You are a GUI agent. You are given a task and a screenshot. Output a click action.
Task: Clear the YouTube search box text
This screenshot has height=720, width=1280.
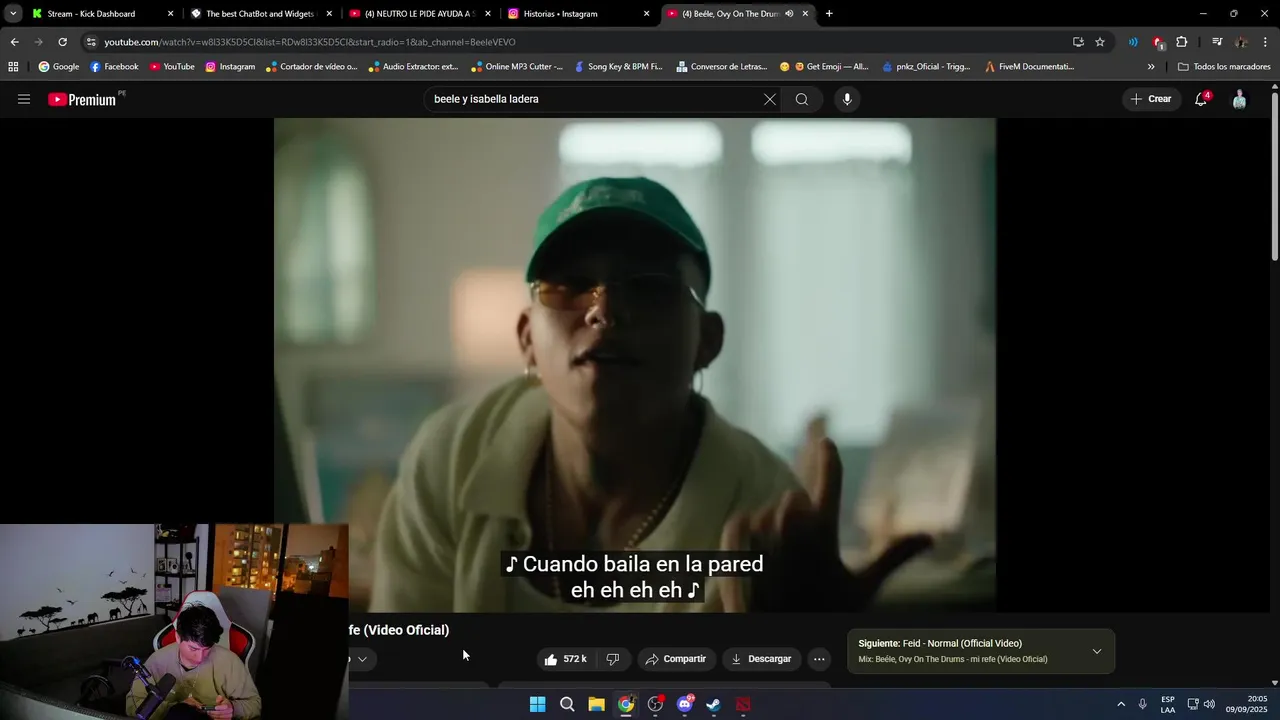pos(769,99)
